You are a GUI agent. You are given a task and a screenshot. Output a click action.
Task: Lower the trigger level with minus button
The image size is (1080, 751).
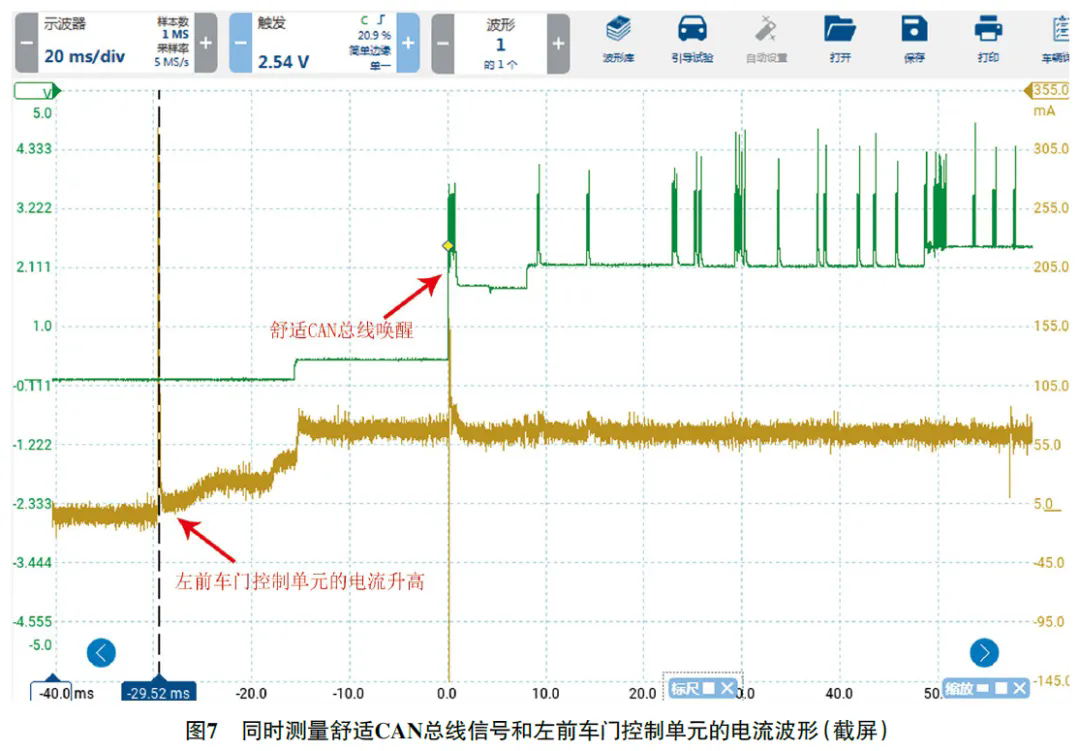tap(240, 43)
